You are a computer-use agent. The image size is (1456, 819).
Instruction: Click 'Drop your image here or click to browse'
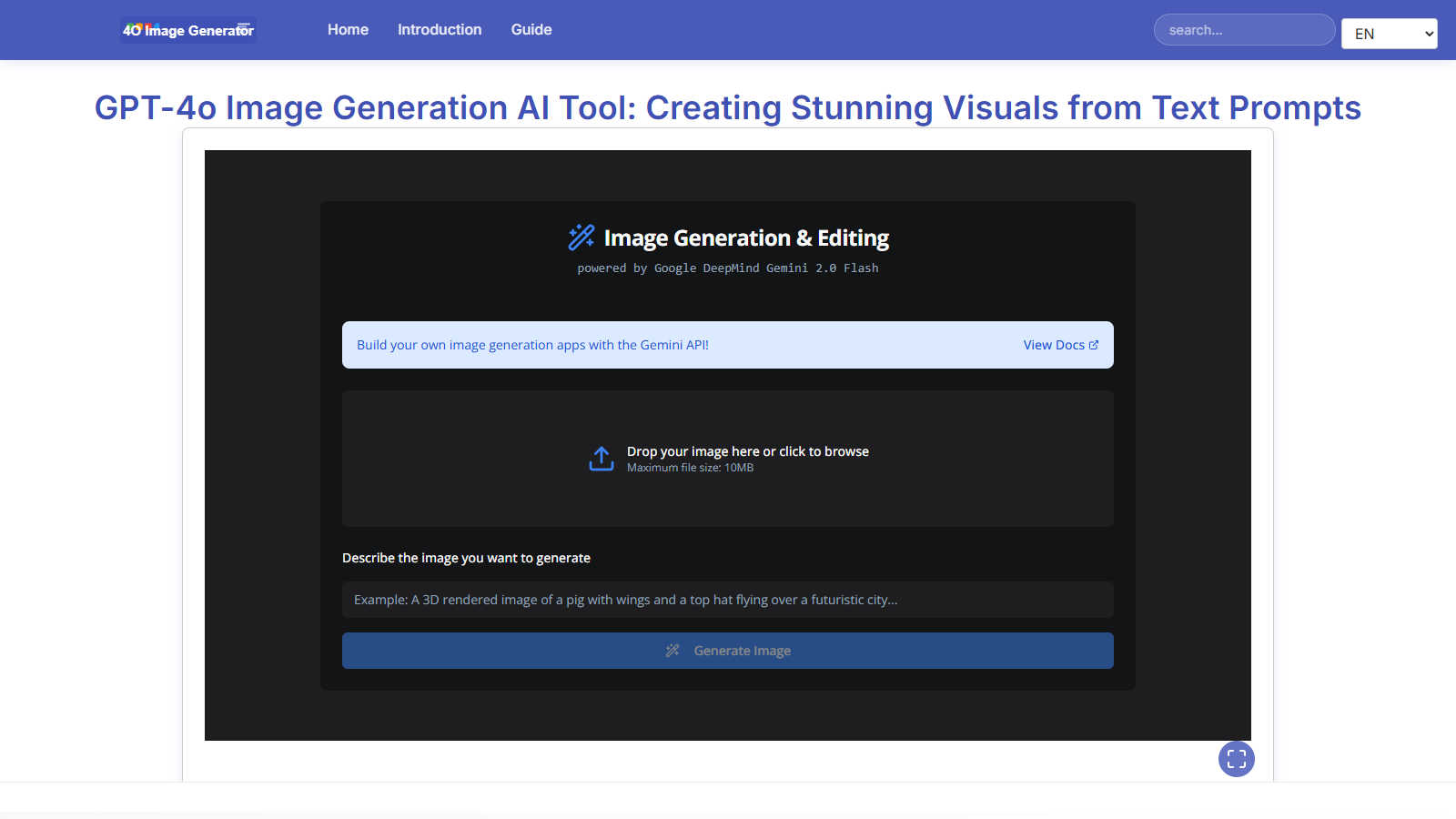(x=748, y=451)
